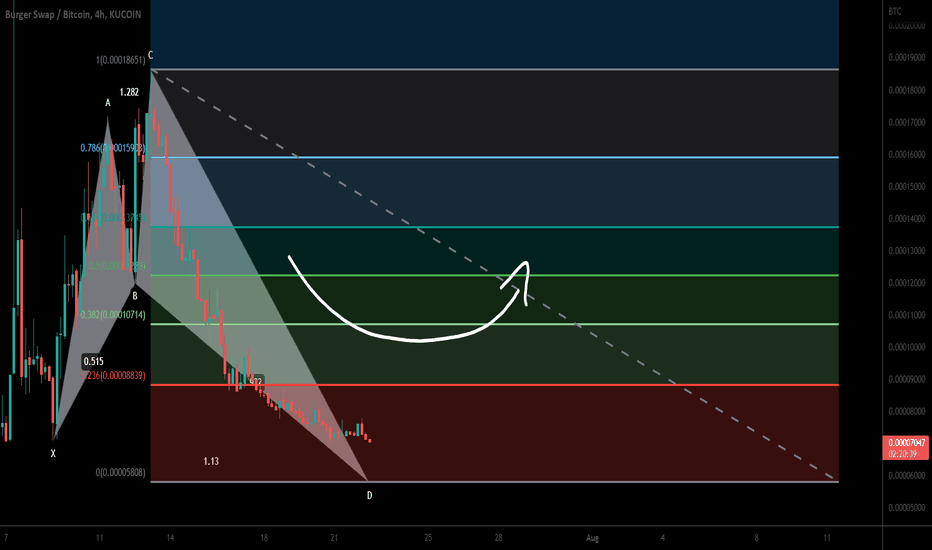Click pattern point label B
The image size is (932, 550).
pos(135,296)
